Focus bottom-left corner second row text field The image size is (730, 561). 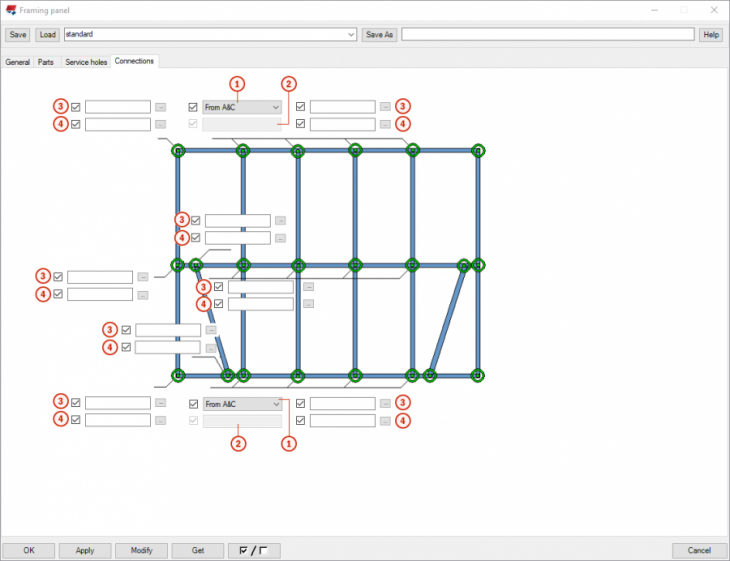click(x=118, y=420)
